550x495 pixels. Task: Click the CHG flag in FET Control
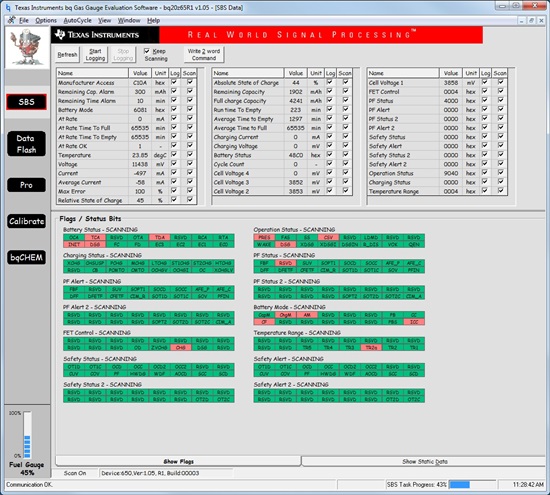[181, 347]
